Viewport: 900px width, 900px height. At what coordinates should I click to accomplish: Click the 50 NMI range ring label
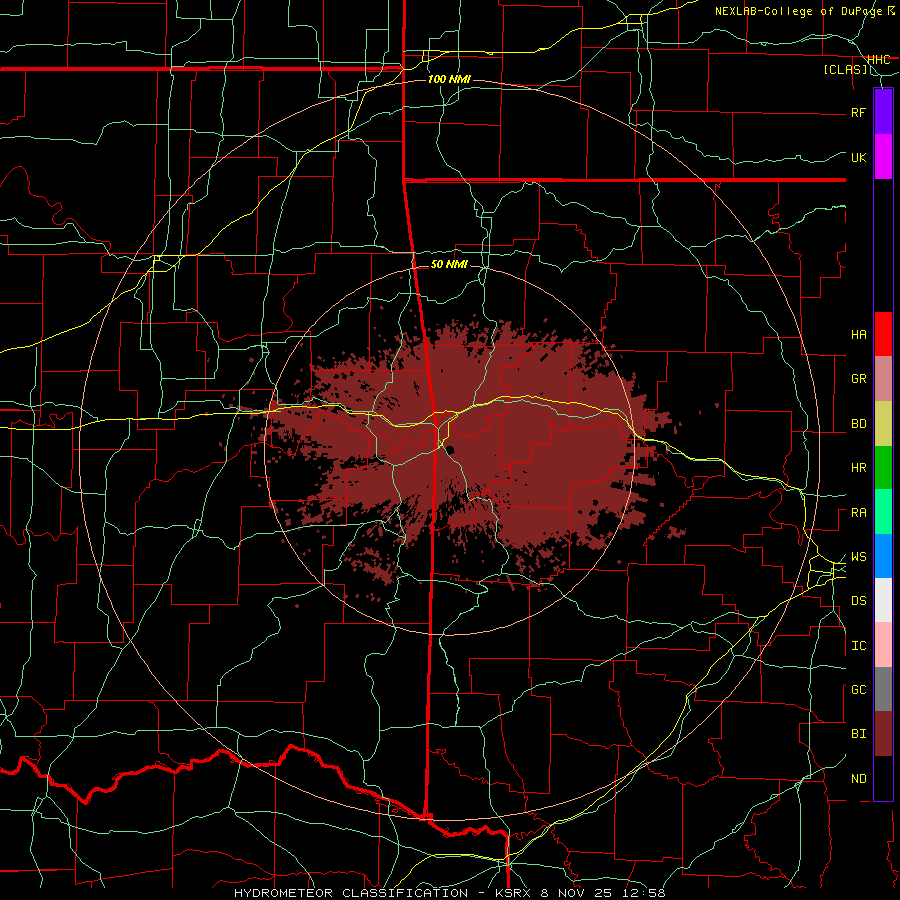tap(449, 264)
